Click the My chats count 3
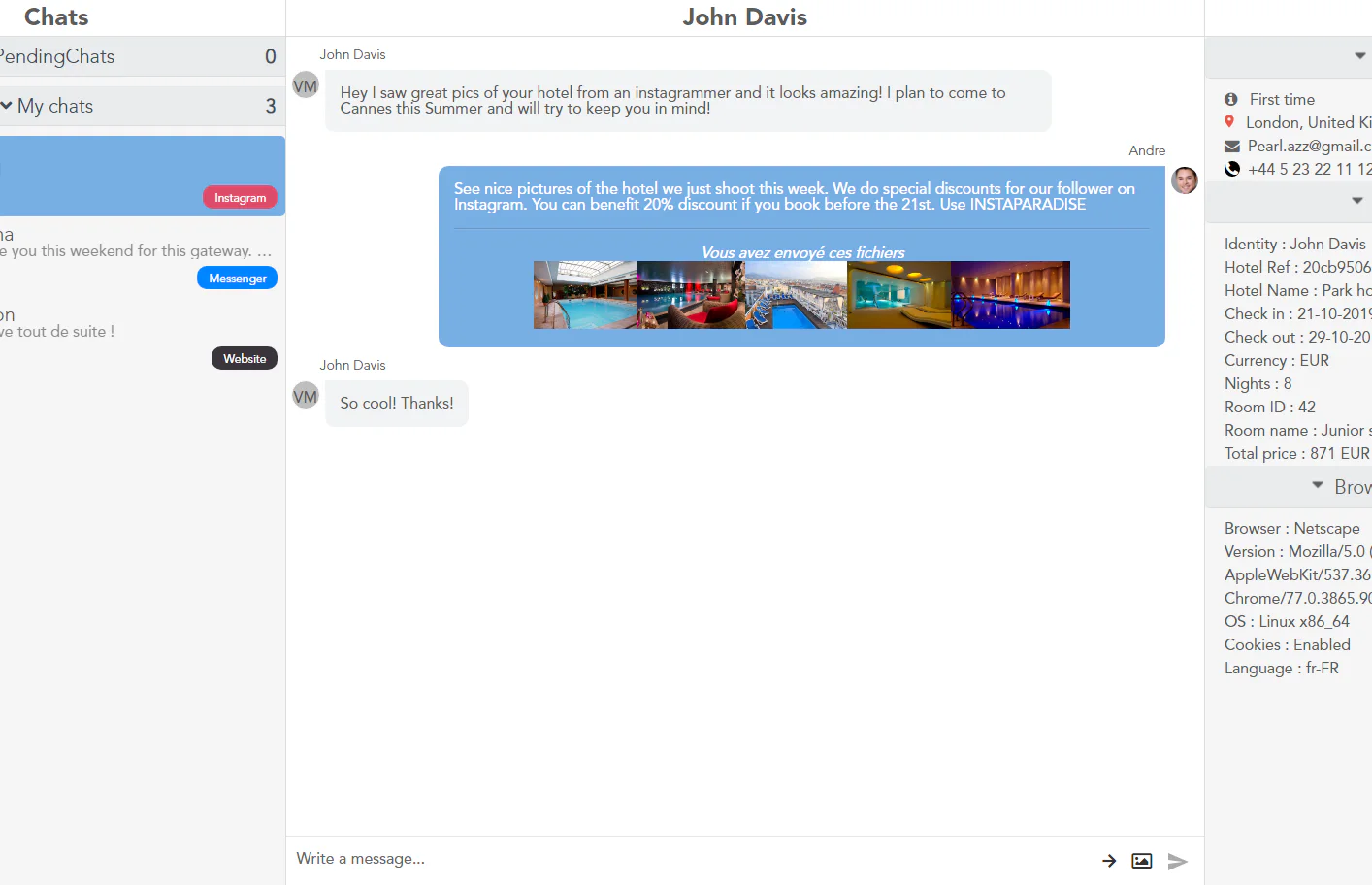The width and height of the screenshot is (1372, 885). tap(271, 106)
